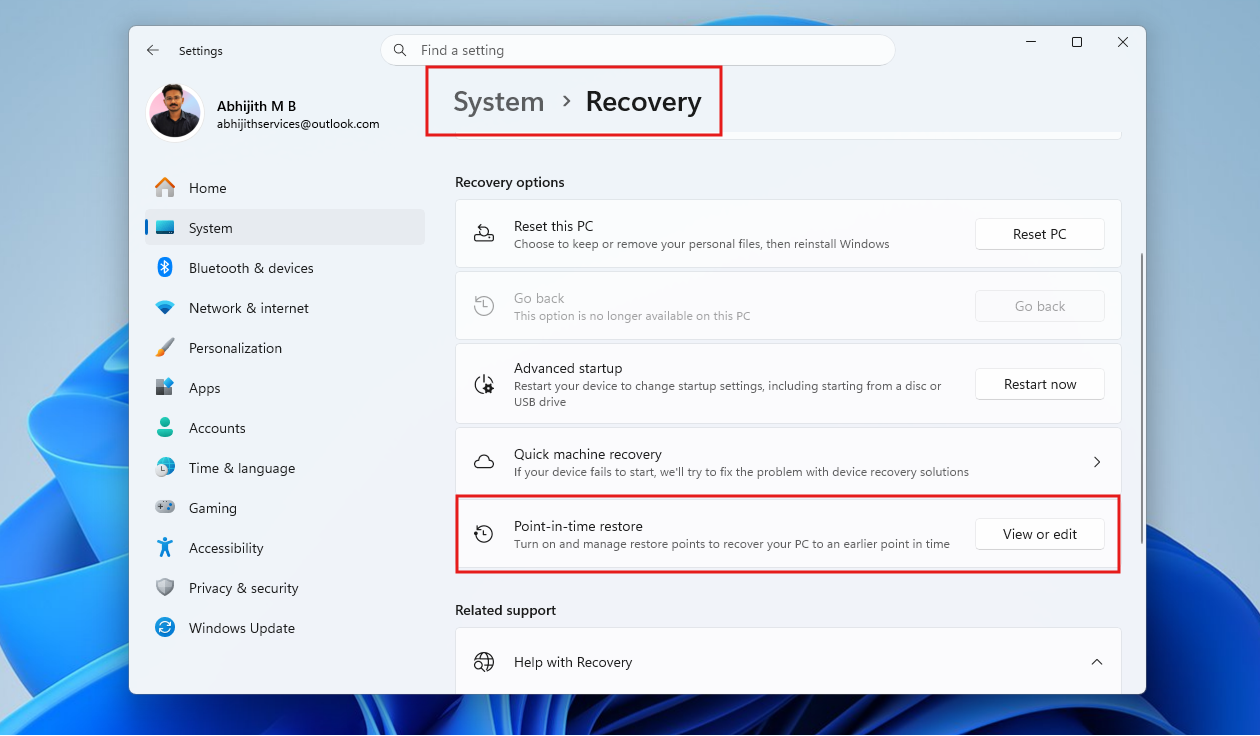The width and height of the screenshot is (1260, 736).
Task: Open the Quick machine recovery chevron
Action: [1097, 462]
